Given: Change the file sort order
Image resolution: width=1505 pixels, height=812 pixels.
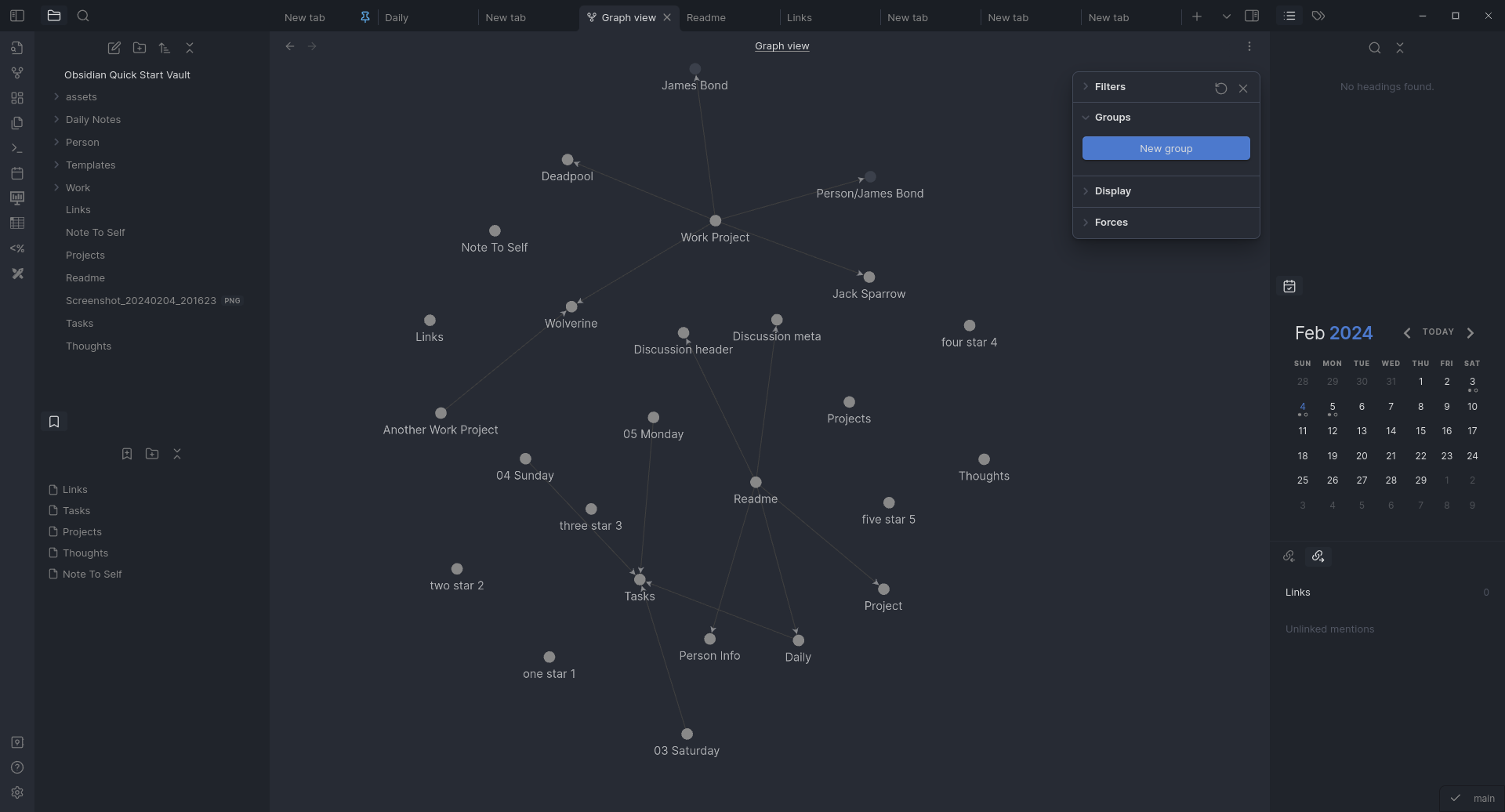Looking at the screenshot, I should tap(165, 48).
